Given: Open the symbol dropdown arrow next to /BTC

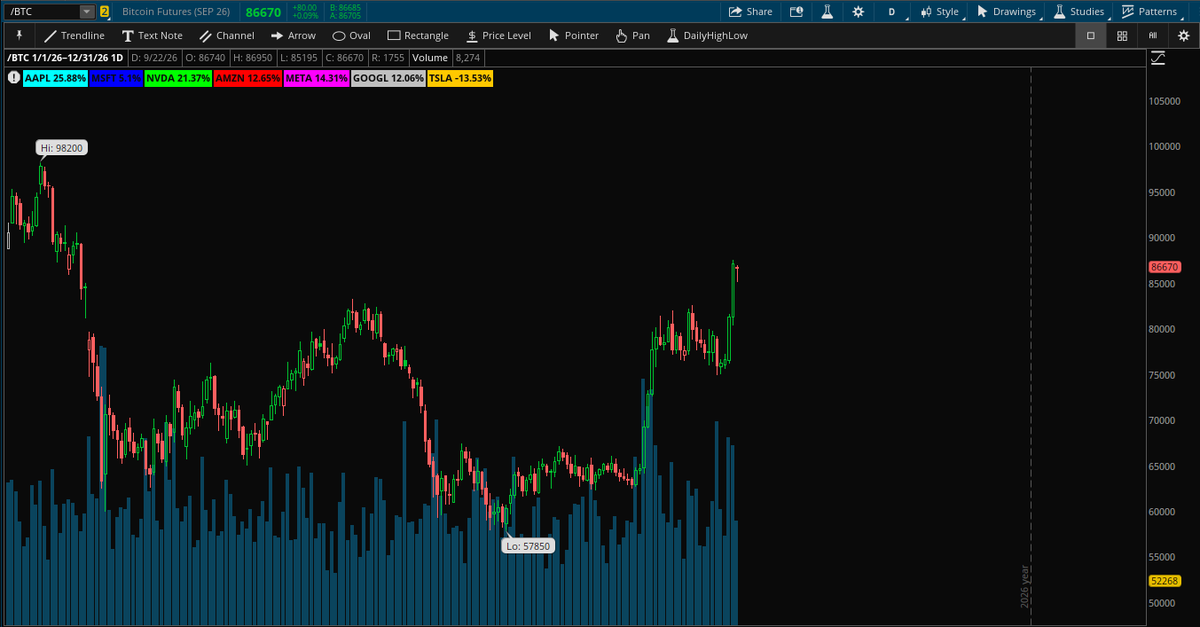Looking at the screenshot, I should (87, 11).
